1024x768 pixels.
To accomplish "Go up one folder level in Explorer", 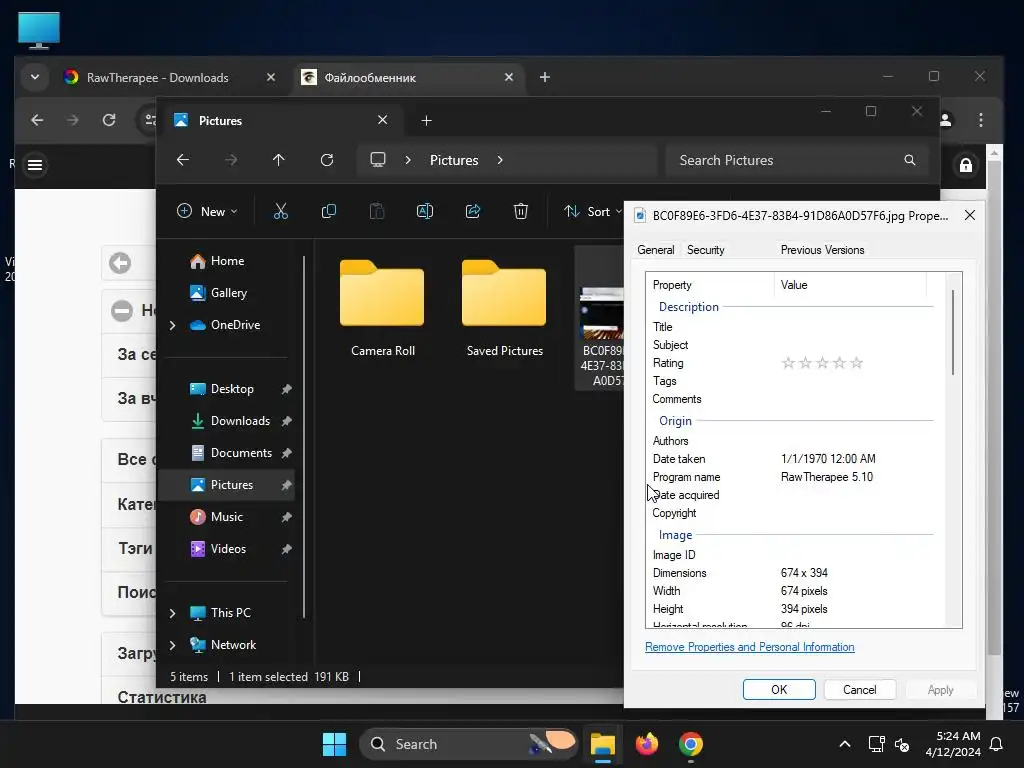I will (278, 160).
